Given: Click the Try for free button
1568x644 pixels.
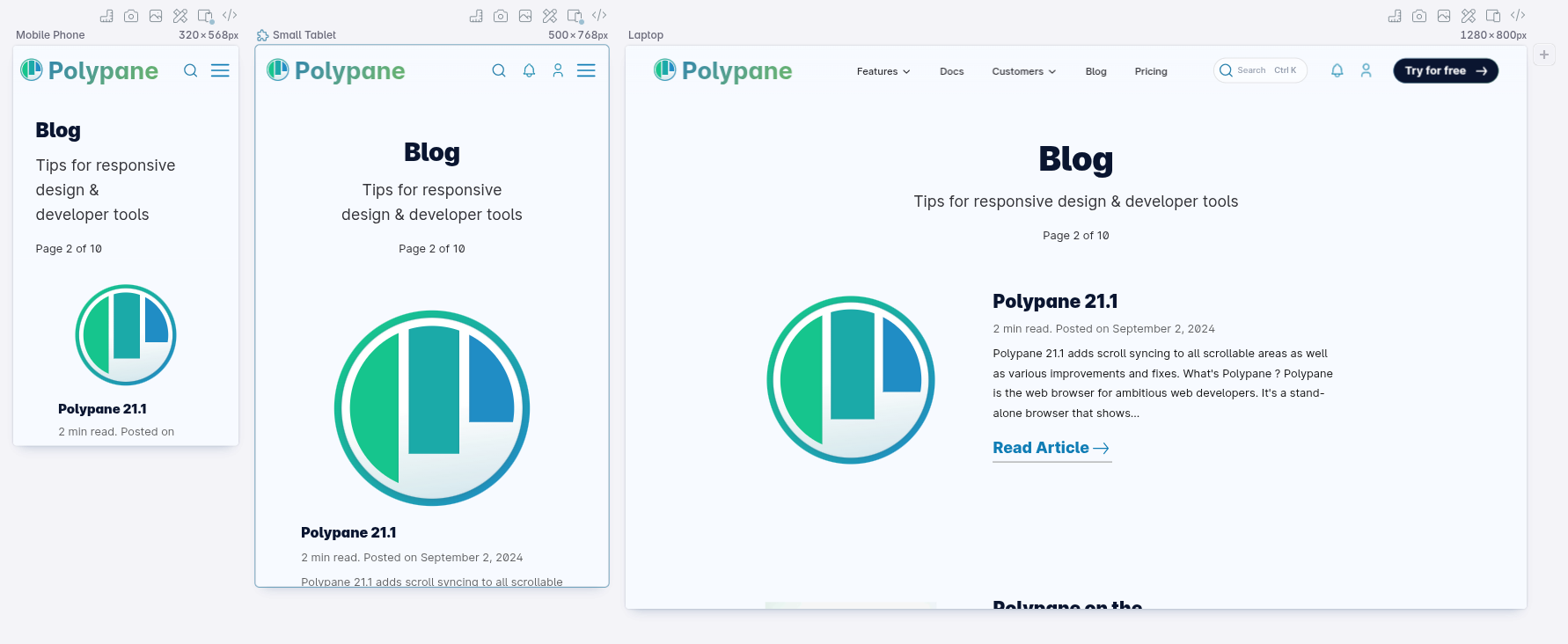Looking at the screenshot, I should (x=1446, y=70).
